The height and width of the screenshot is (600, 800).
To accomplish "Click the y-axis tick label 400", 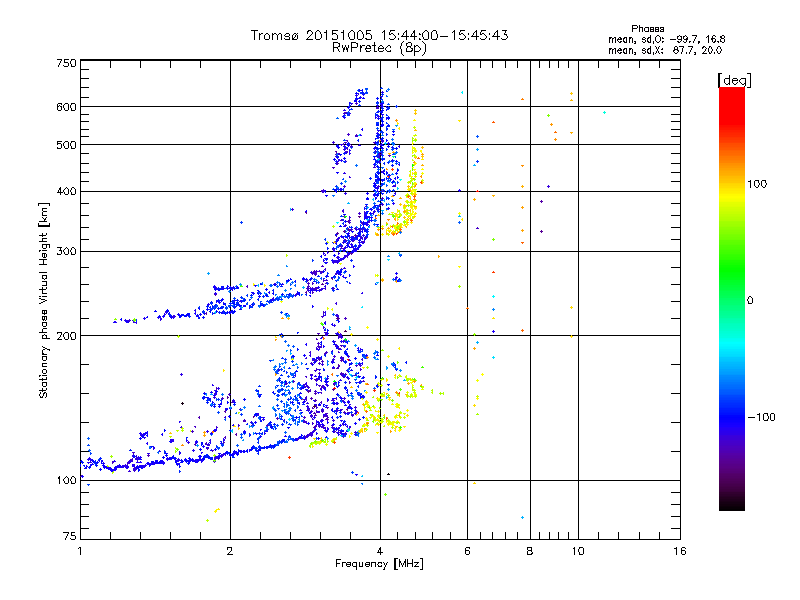I will point(66,191).
